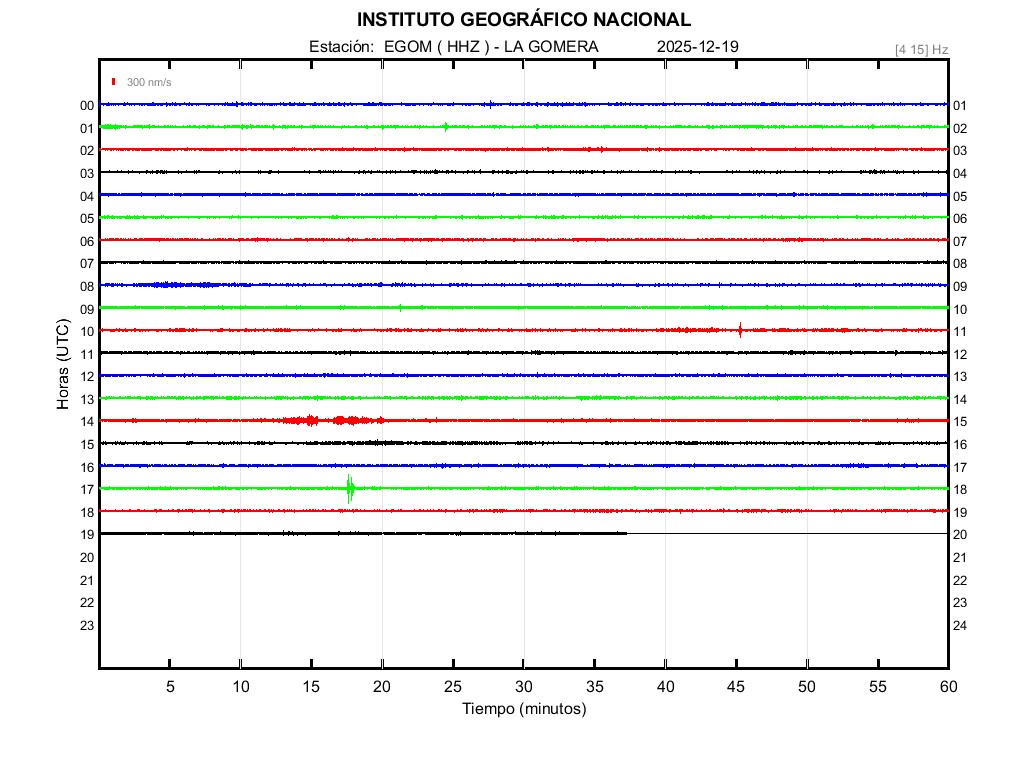This screenshot has height=768, width=1024.
Task: Click the left hour label 23
Action: coord(87,626)
